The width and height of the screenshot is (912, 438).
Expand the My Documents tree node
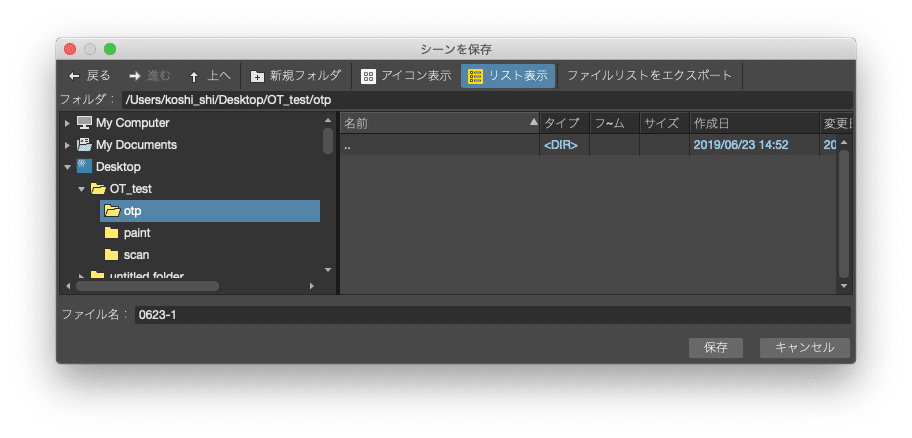[67, 145]
